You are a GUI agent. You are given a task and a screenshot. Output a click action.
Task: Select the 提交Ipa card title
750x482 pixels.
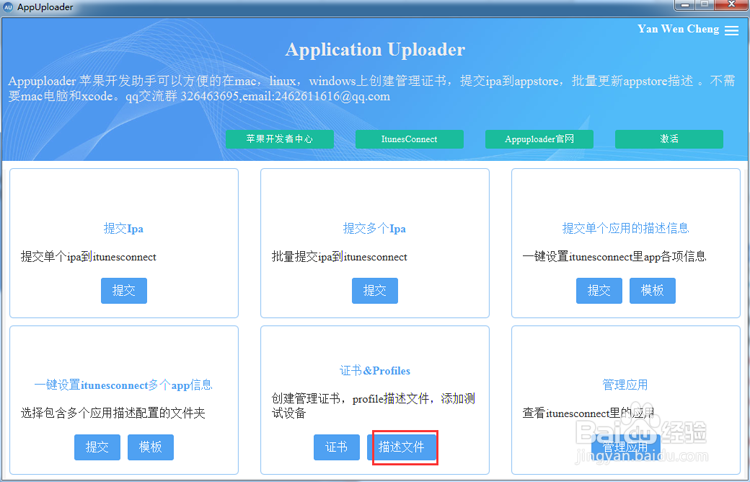[x=123, y=229]
